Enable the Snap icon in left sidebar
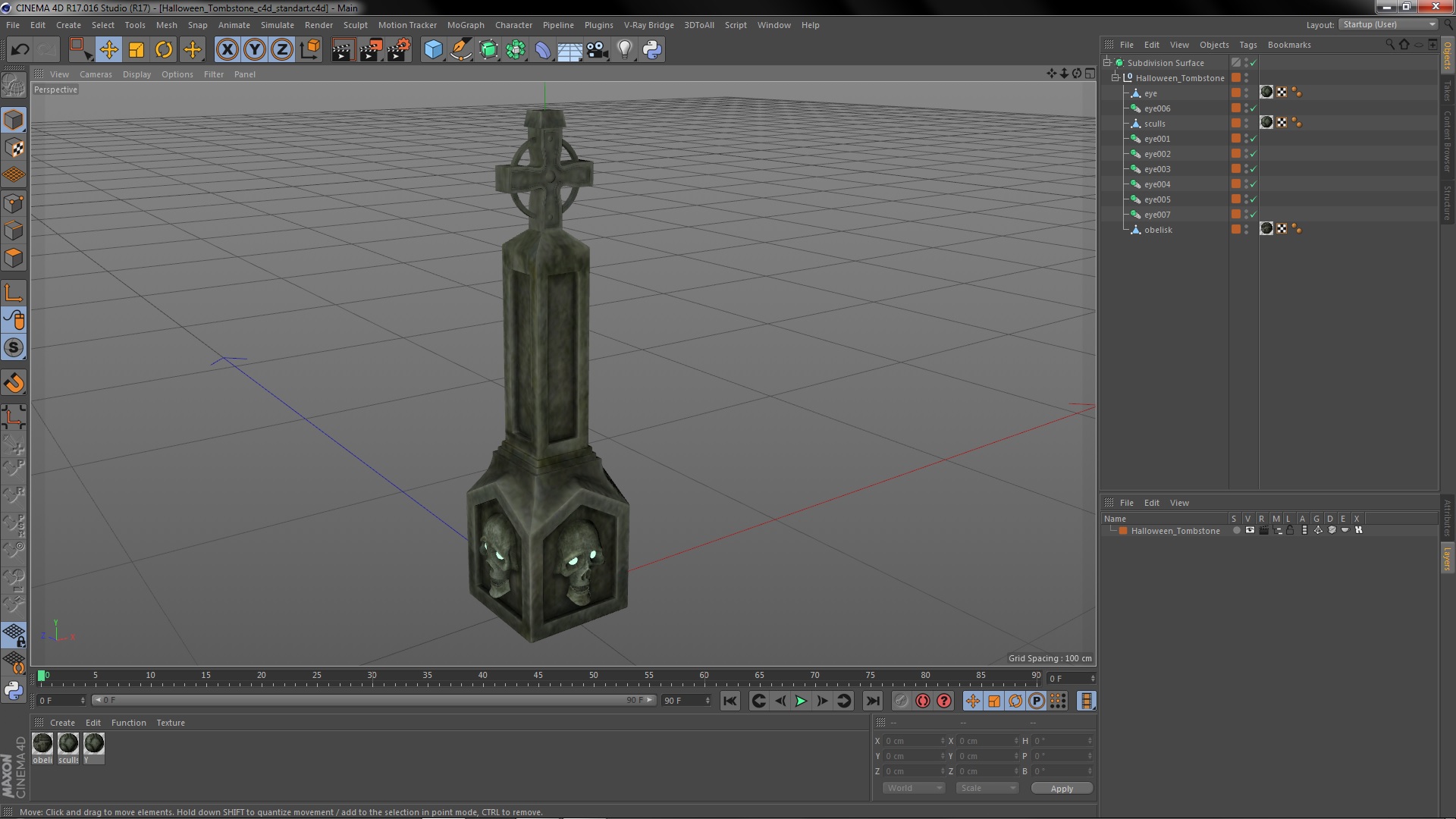This screenshot has width=1456, height=819. point(14,348)
